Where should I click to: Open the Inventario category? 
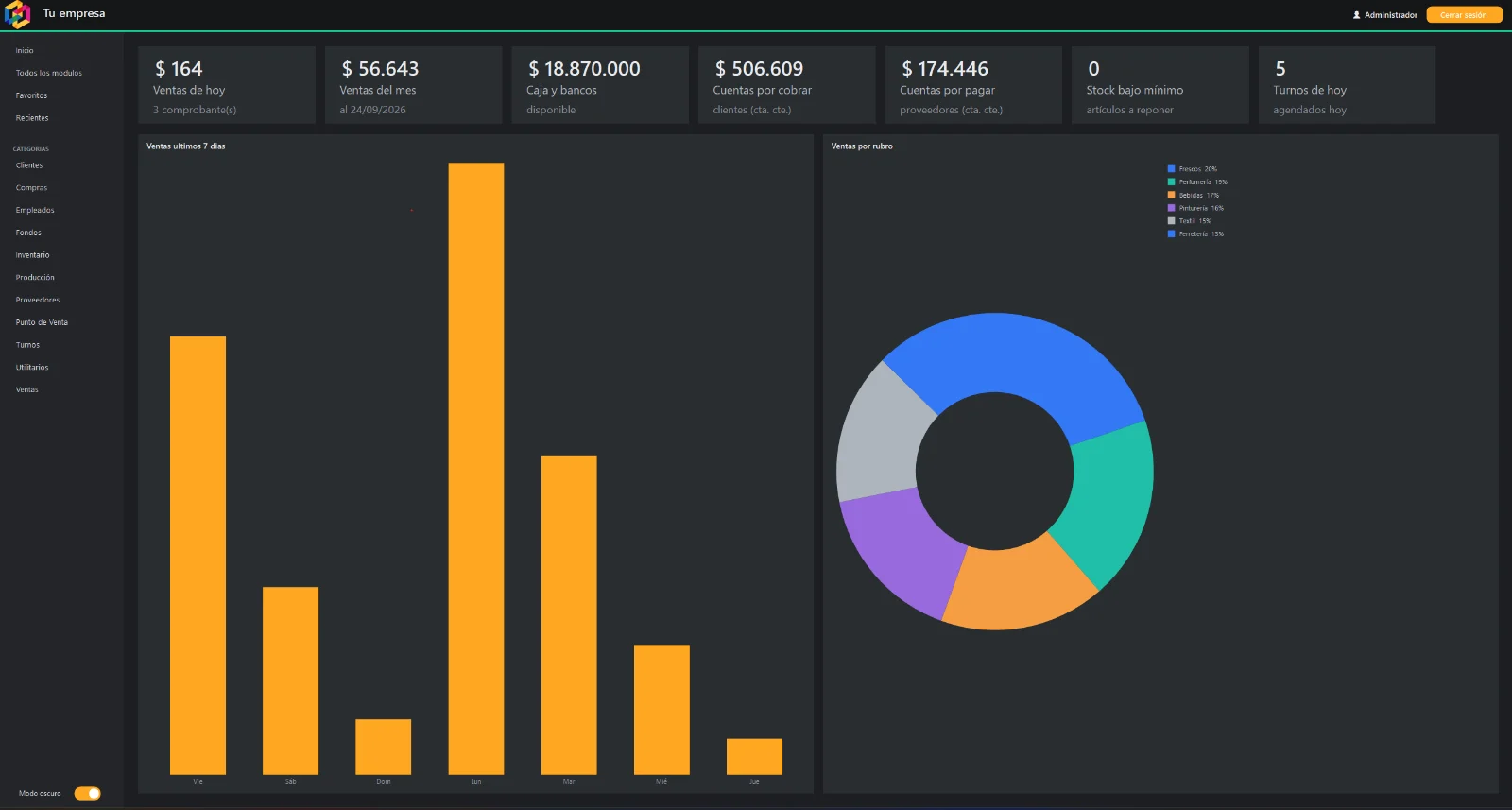click(32, 255)
